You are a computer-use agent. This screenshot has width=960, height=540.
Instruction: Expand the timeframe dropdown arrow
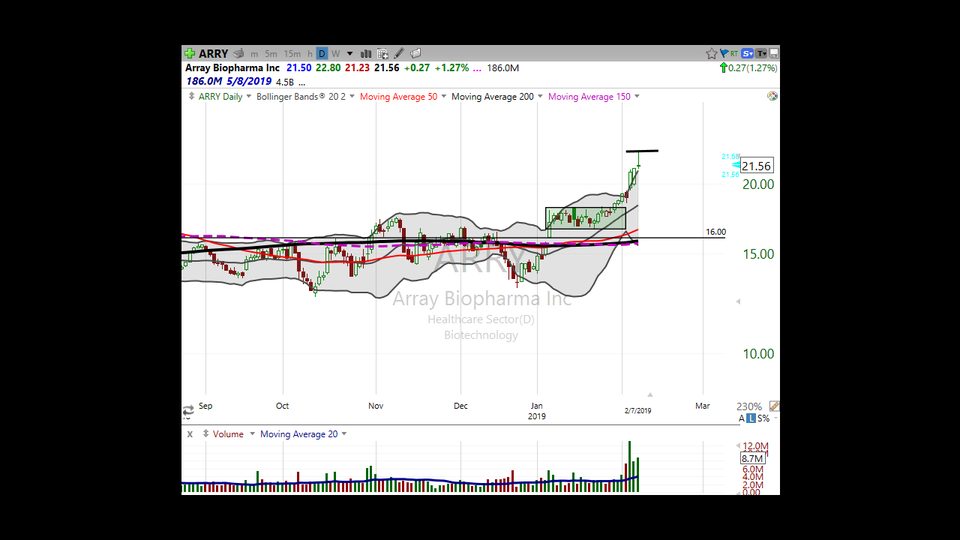(350, 54)
